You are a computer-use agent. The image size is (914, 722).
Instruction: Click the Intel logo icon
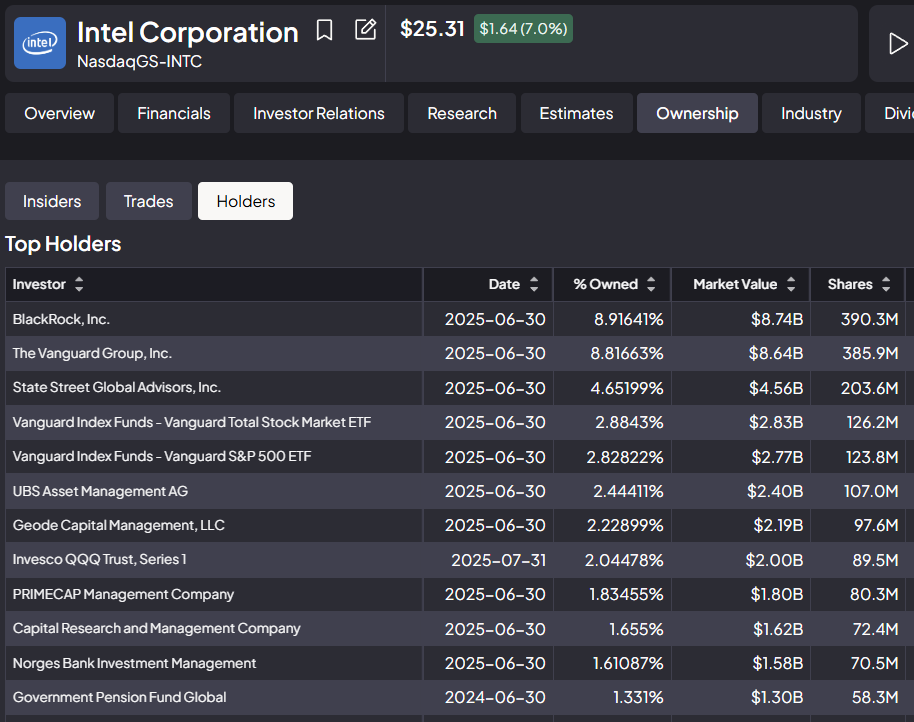(x=40, y=43)
